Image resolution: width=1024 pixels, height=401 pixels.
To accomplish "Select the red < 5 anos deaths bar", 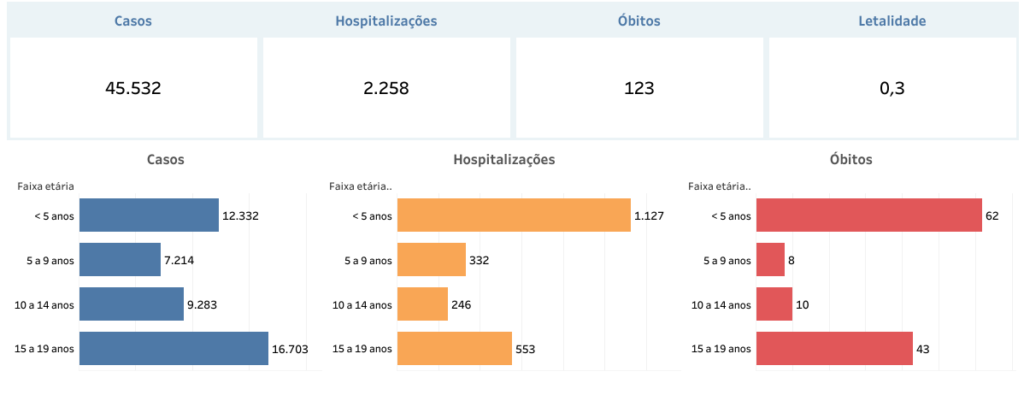I will pyautogui.click(x=869, y=215).
